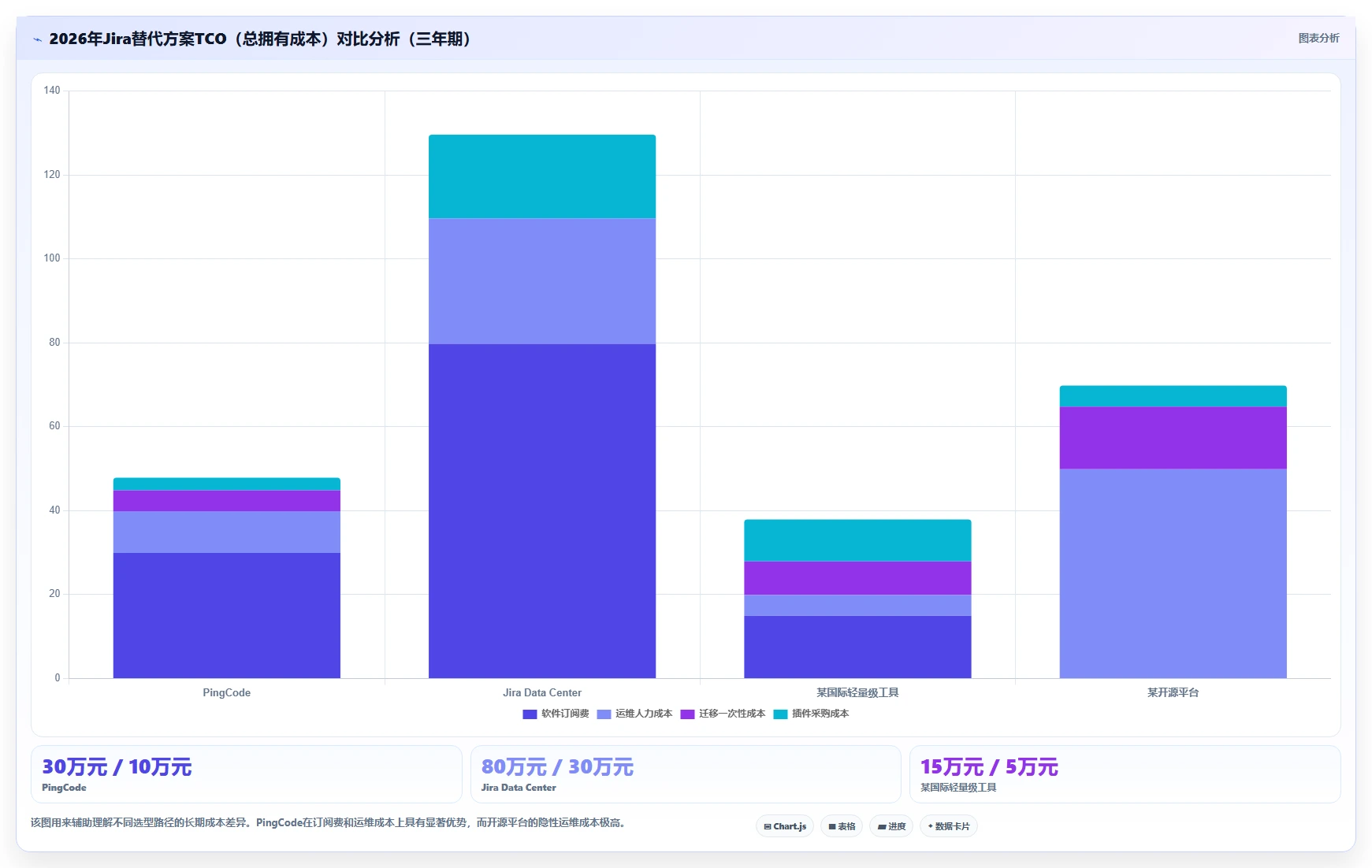
Task: Open the Jira Data Center 80万元 card
Action: point(686,774)
